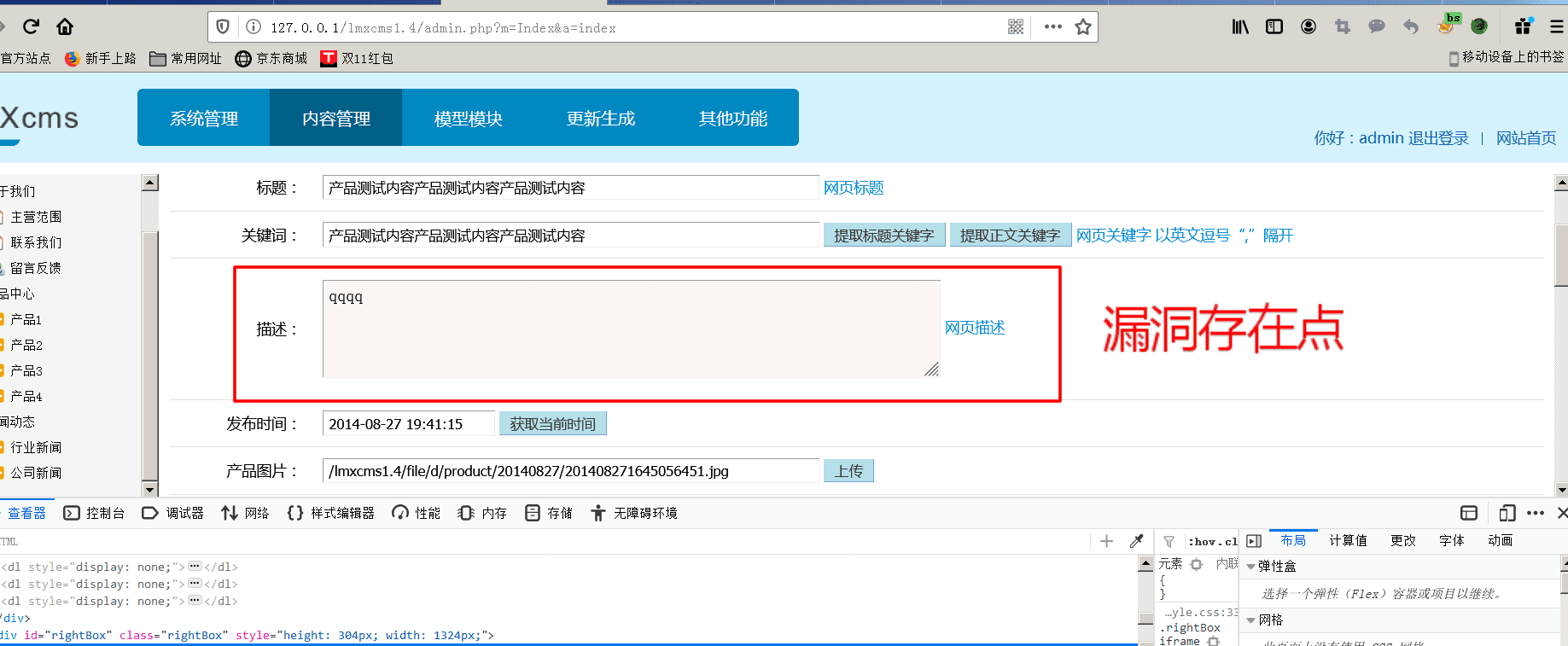Image resolution: width=1568 pixels, height=646 pixels.
Task: Take a screenshot with the crop icon
Action: click(x=1343, y=27)
